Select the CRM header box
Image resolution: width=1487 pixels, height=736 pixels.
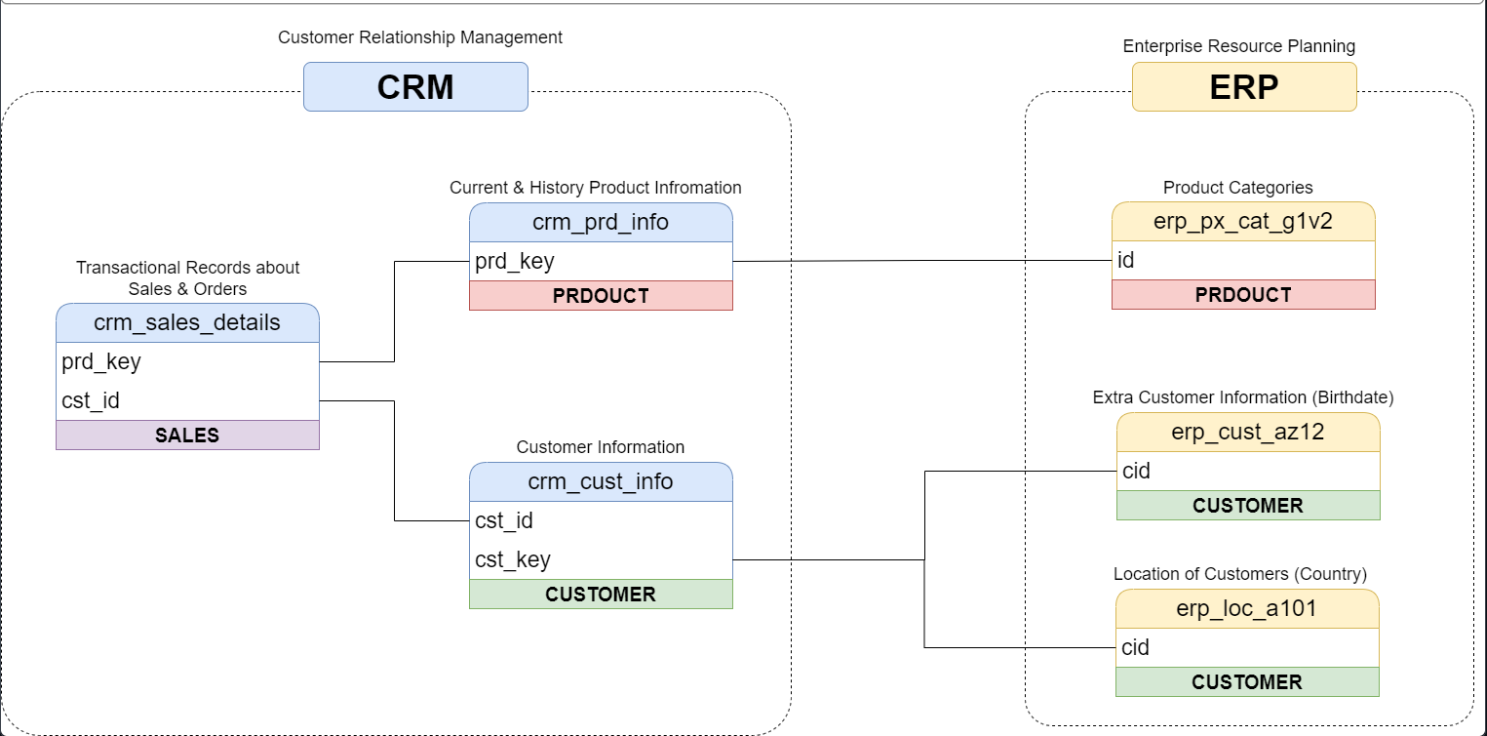pos(415,87)
